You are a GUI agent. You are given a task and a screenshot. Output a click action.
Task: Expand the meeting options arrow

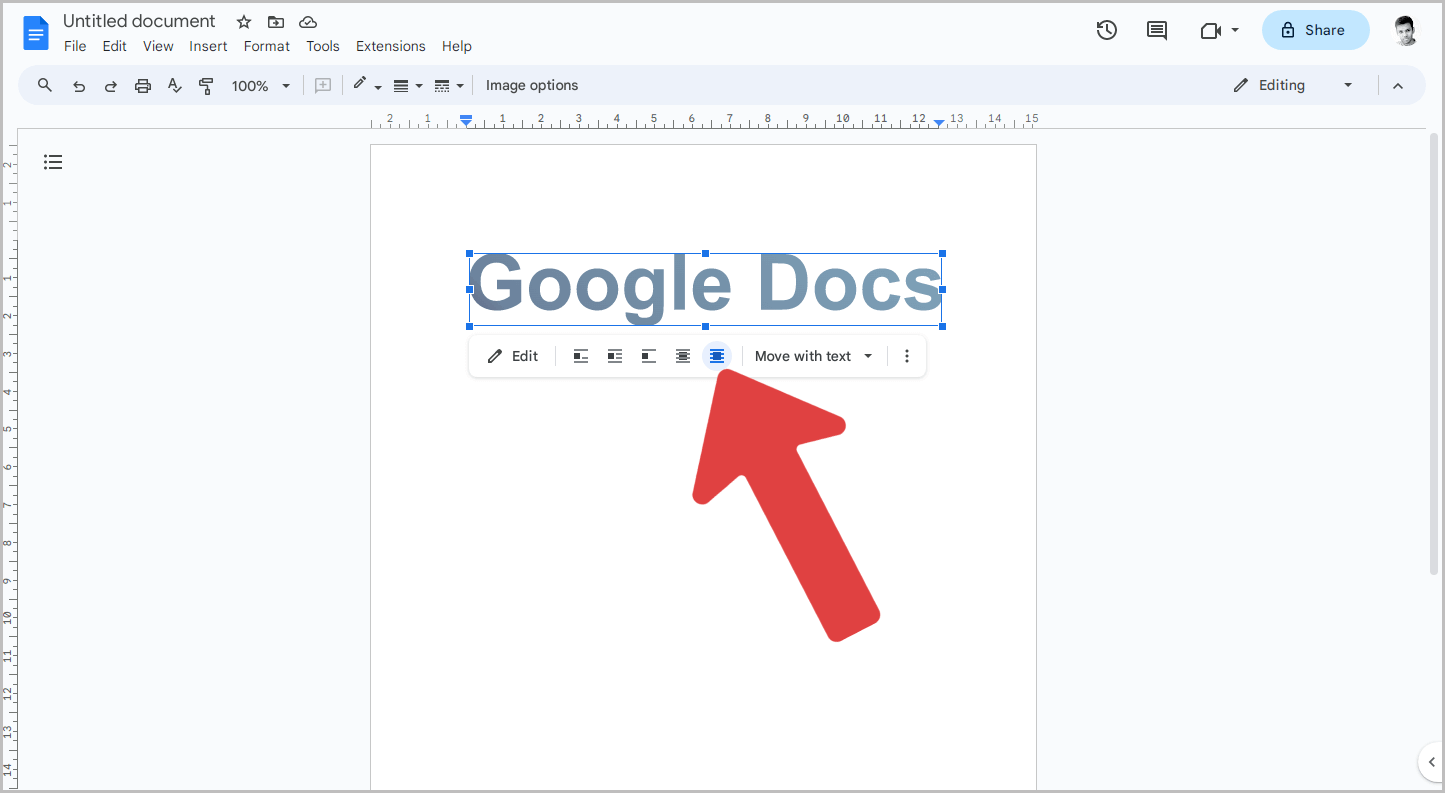(x=1235, y=30)
